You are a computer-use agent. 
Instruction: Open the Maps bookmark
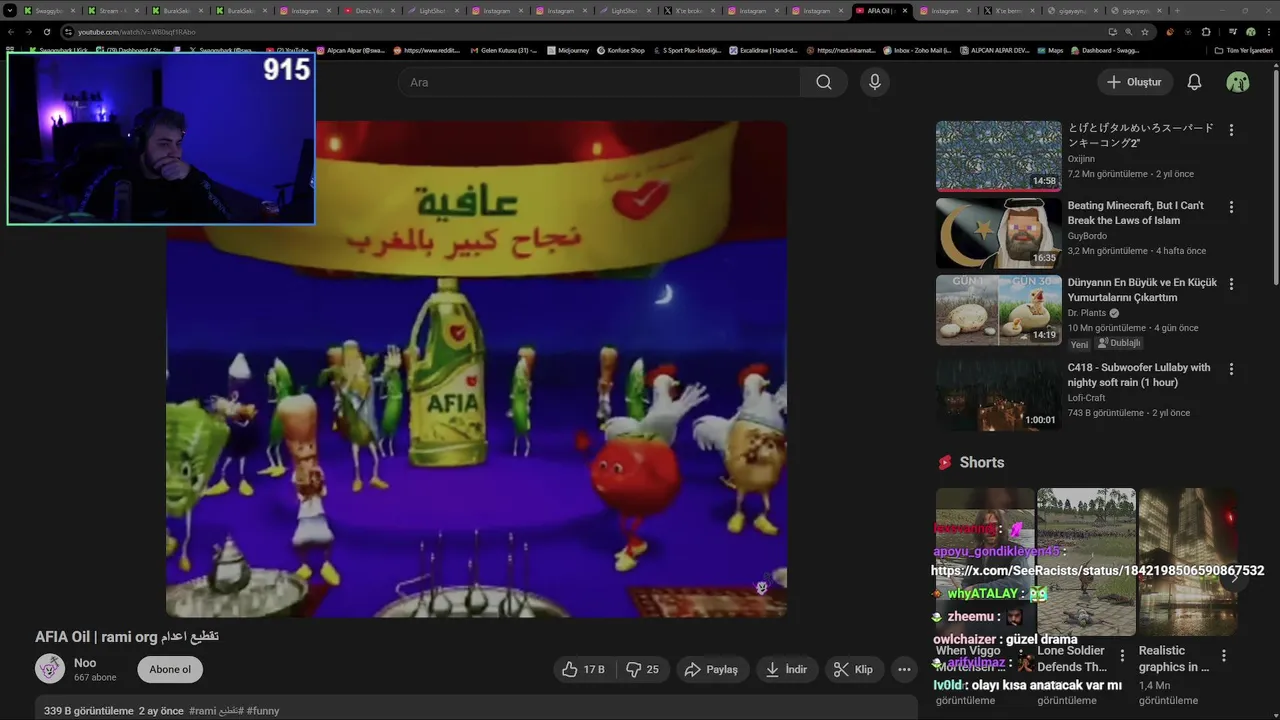pos(1050,50)
